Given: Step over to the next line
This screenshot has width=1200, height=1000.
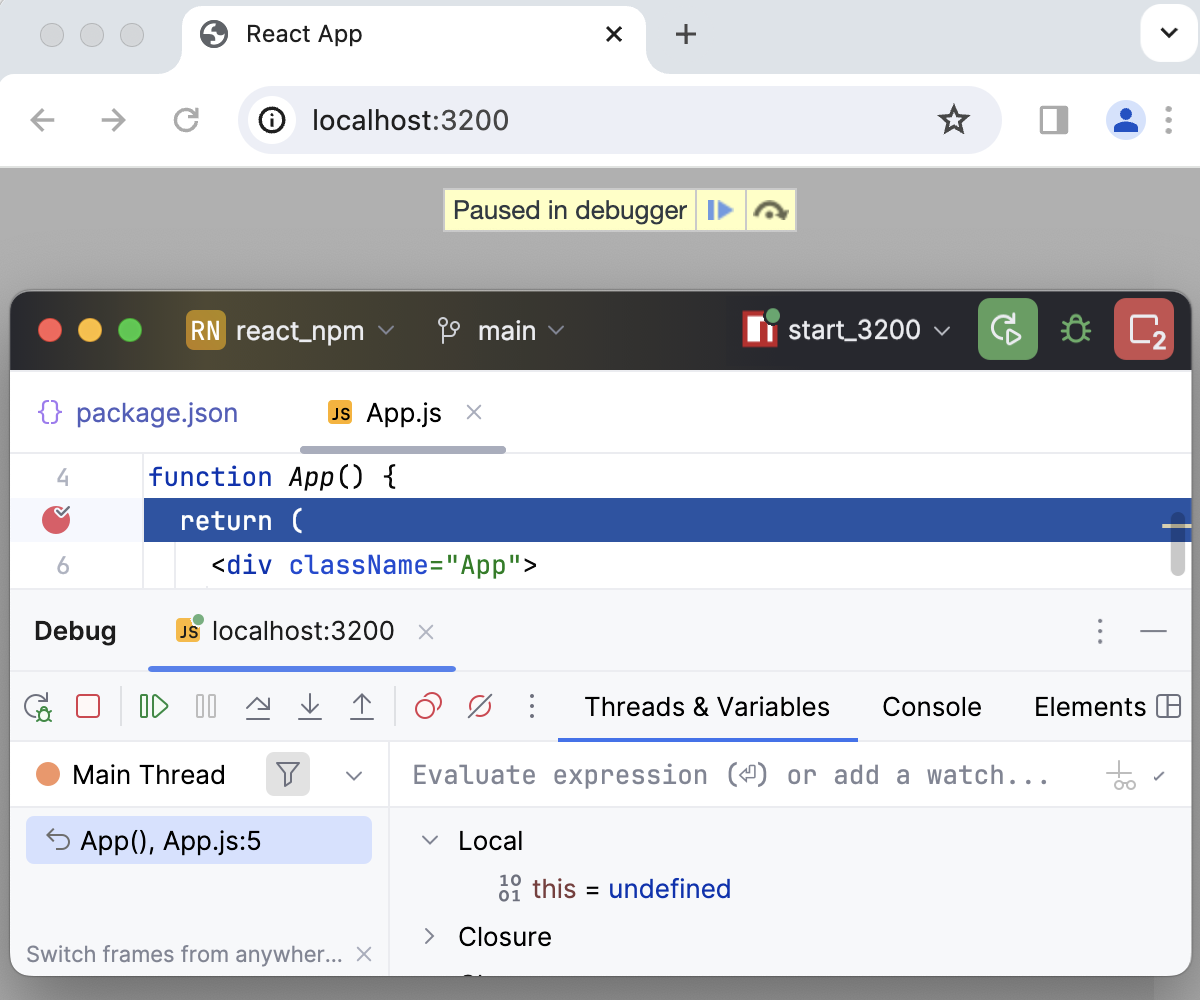Looking at the screenshot, I should point(258,707).
